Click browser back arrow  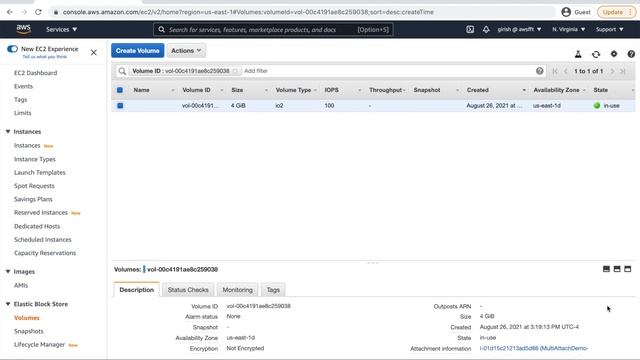tap(10, 12)
